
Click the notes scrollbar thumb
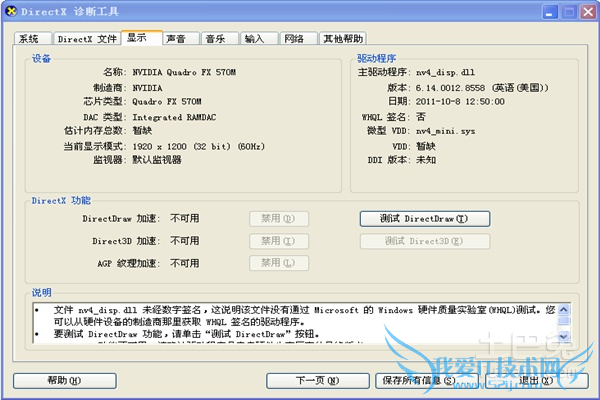tap(564, 321)
